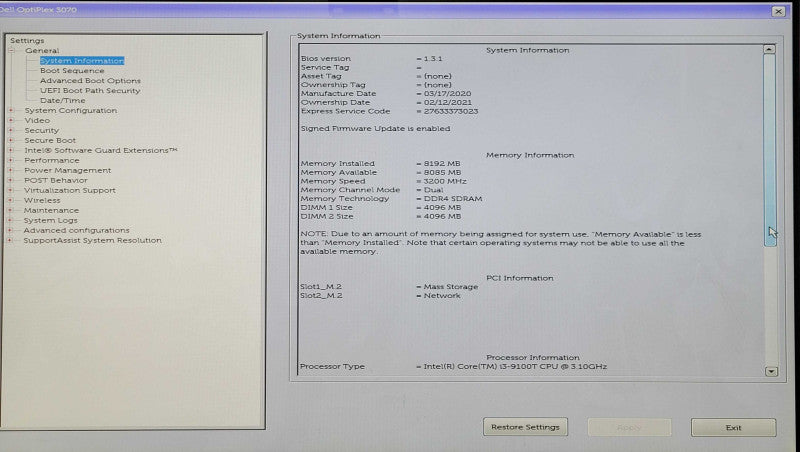Image resolution: width=800 pixels, height=452 pixels.
Task: Click the Manufacture Date value 03/17/2020
Action: (447, 94)
